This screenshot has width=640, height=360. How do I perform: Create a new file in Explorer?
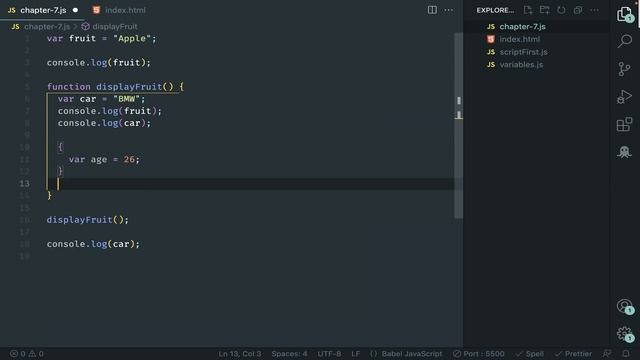[528, 10]
